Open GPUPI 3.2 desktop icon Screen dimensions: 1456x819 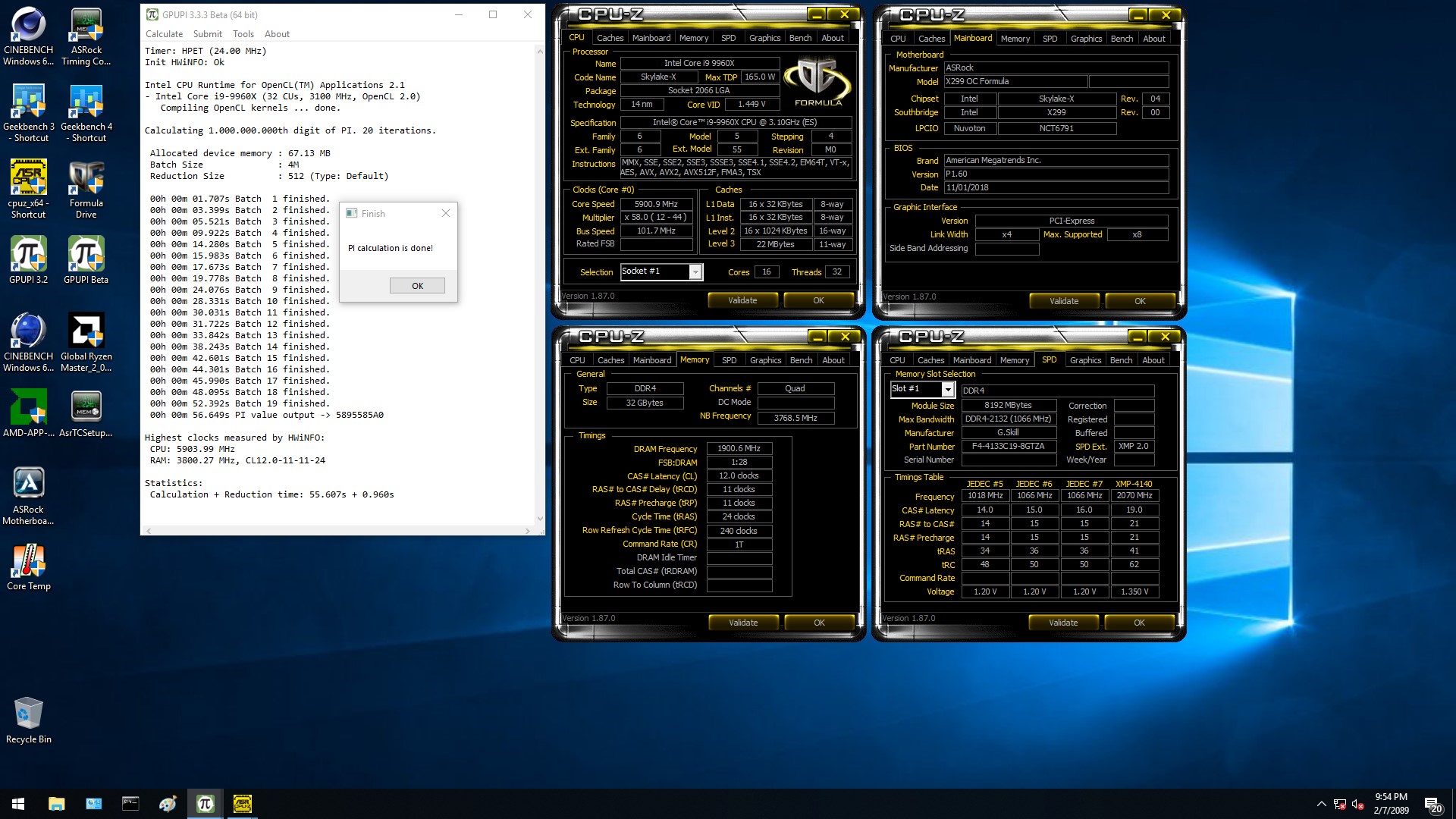[x=29, y=260]
